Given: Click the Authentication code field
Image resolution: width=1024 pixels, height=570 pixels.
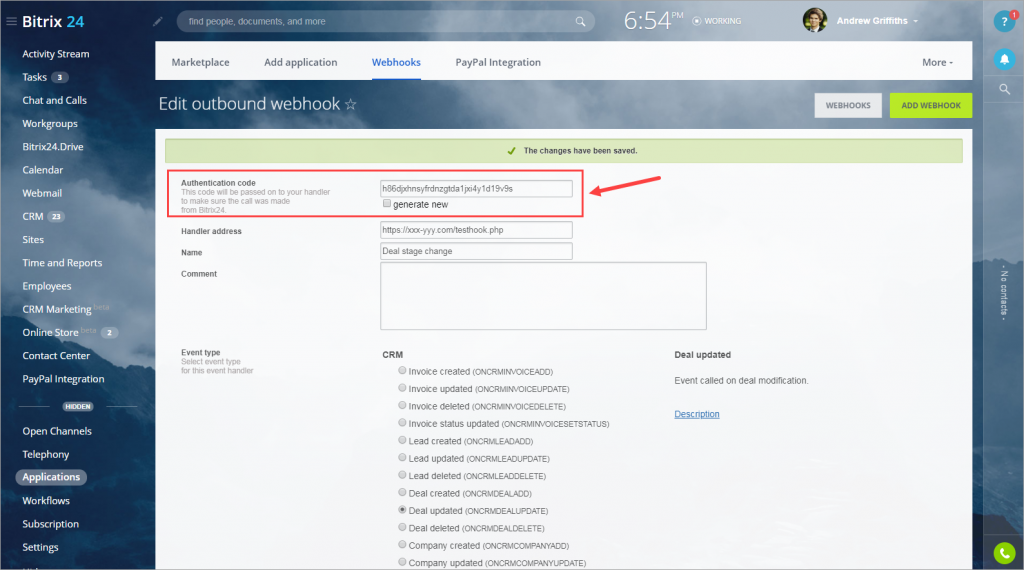Looking at the screenshot, I should (x=476, y=189).
